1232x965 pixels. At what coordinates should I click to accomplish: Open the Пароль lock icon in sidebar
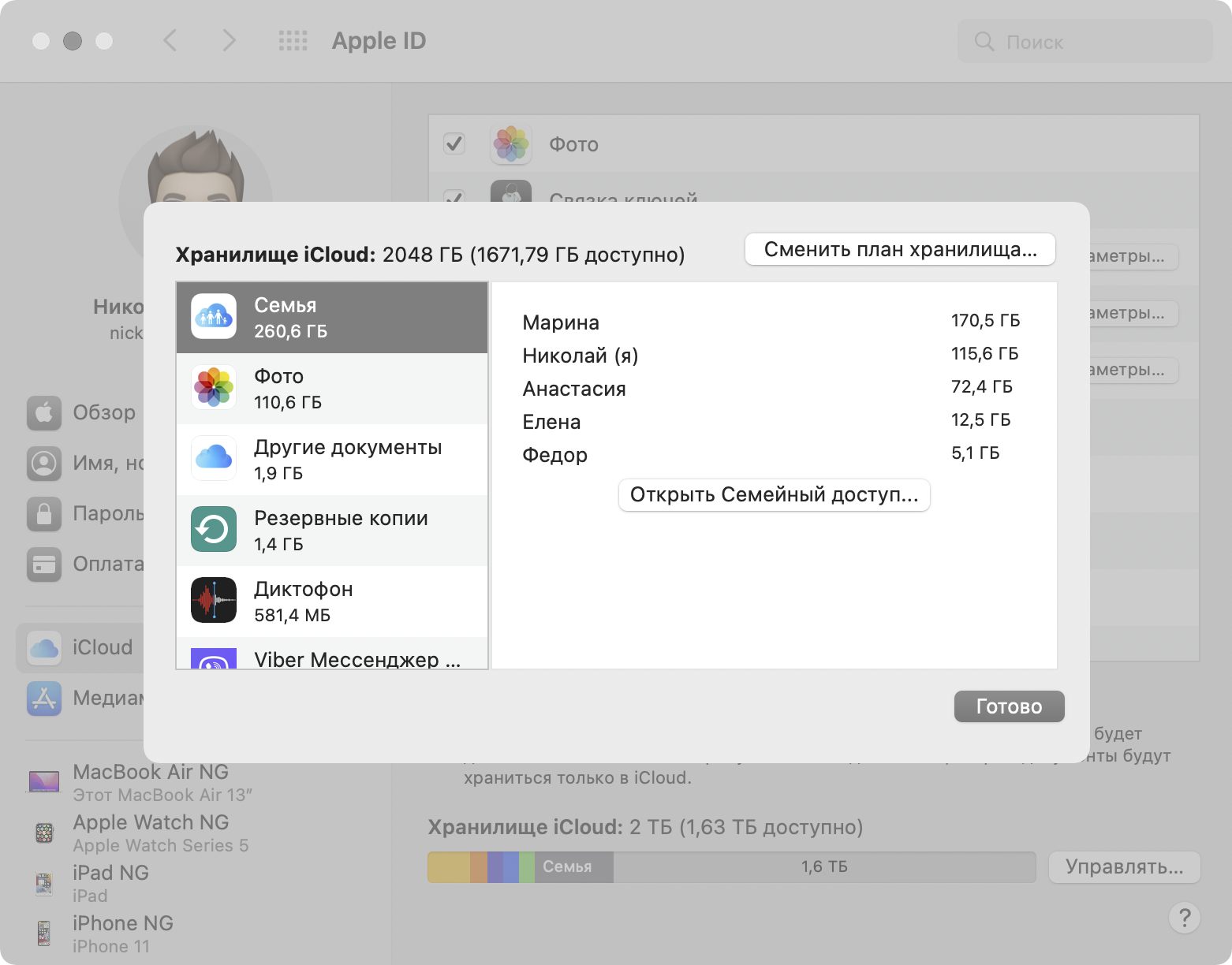[44, 513]
